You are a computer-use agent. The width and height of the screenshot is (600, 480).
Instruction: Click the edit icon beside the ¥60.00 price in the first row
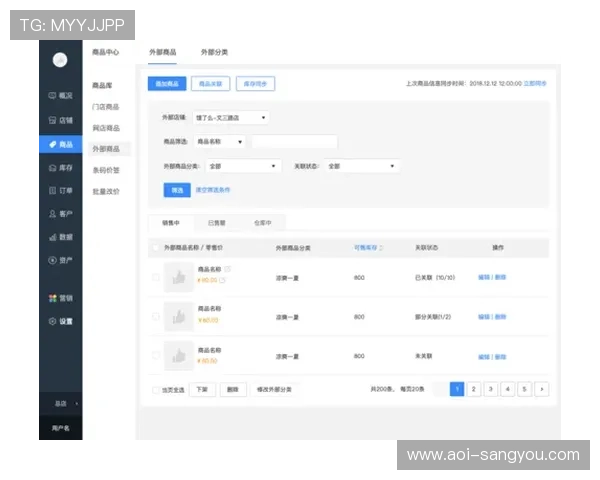(222, 280)
